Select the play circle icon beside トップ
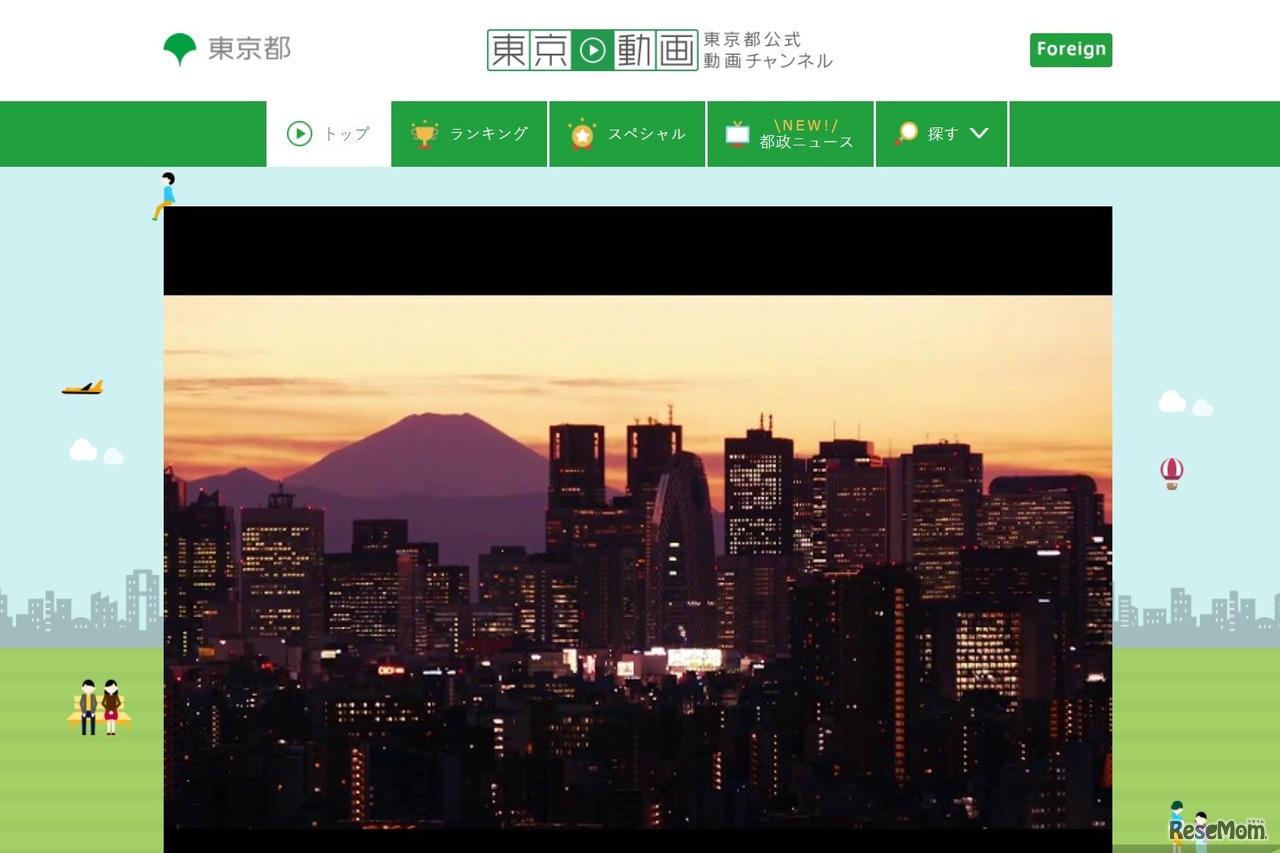This screenshot has height=853, width=1280. pyautogui.click(x=298, y=133)
